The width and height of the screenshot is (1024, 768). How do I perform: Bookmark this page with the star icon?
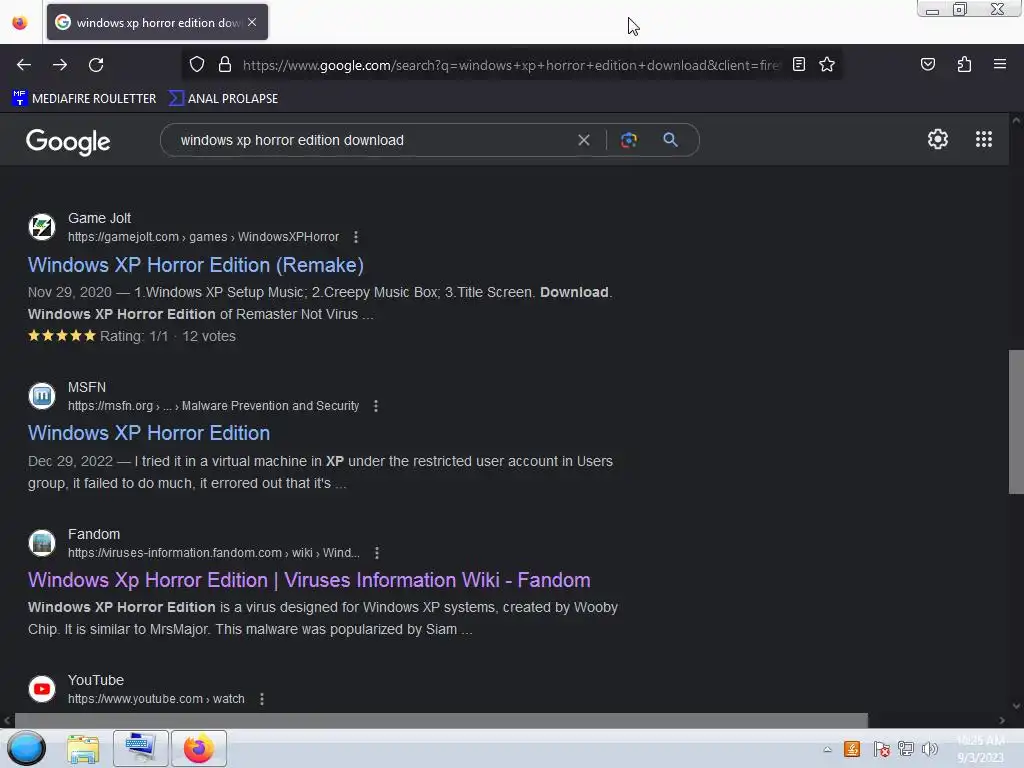pos(827,64)
